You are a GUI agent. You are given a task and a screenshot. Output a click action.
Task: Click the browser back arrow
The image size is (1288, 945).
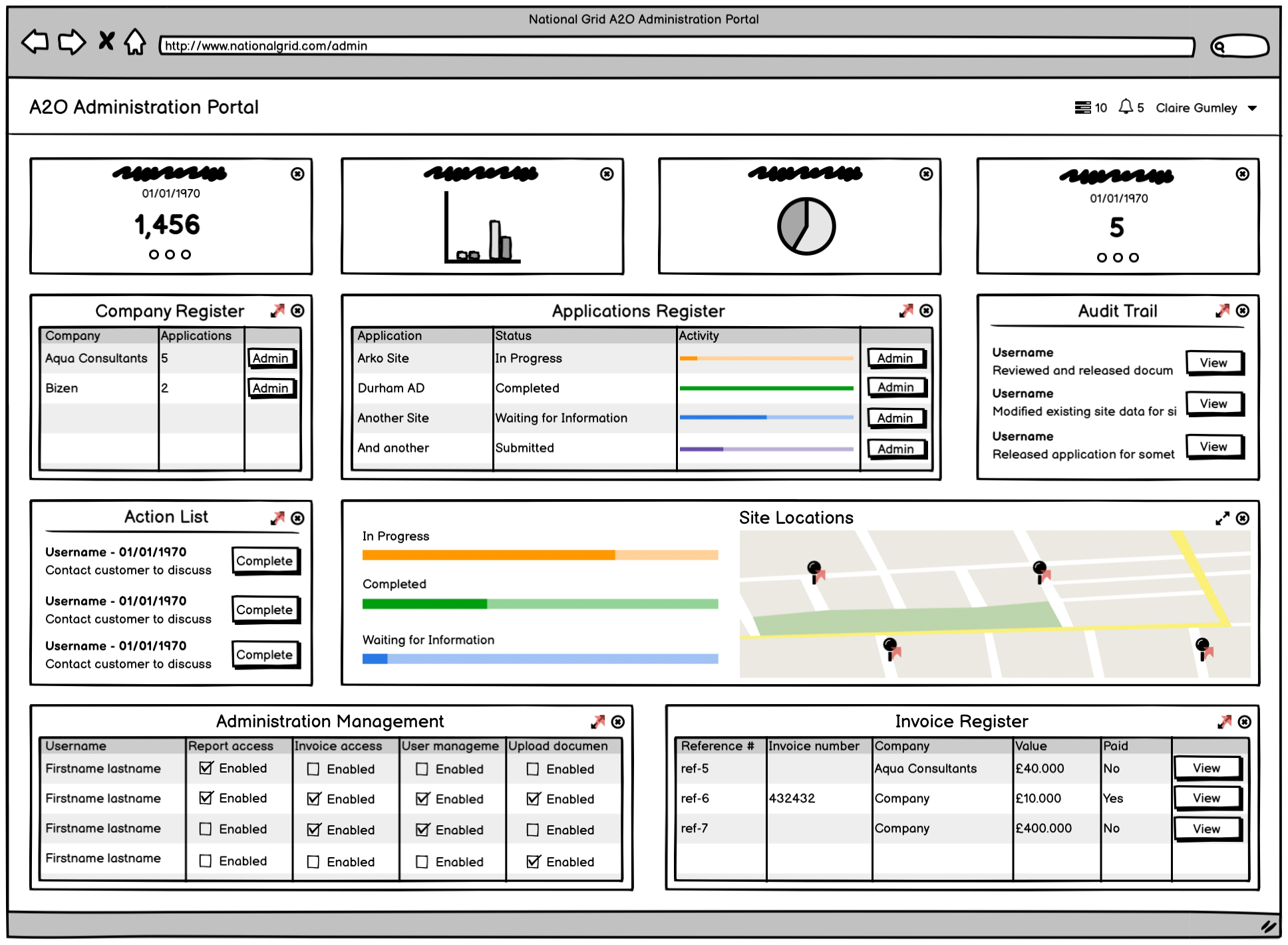(35, 42)
